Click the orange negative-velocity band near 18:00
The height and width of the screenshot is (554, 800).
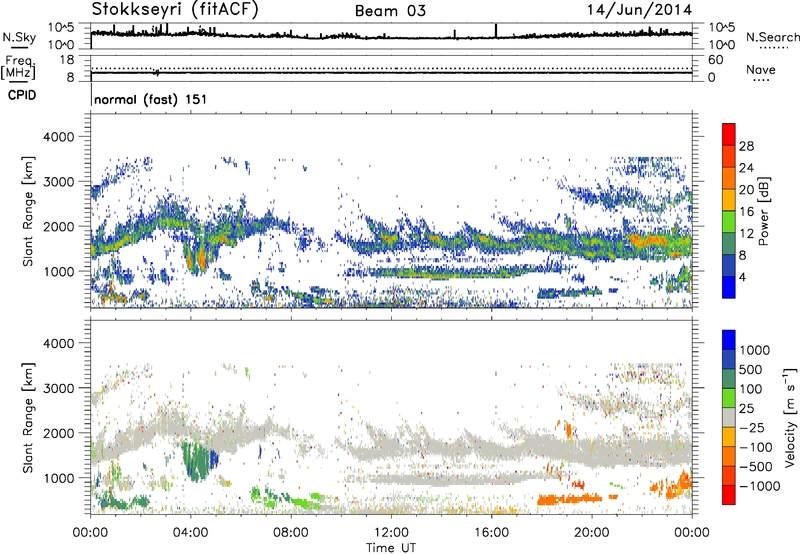(569, 499)
